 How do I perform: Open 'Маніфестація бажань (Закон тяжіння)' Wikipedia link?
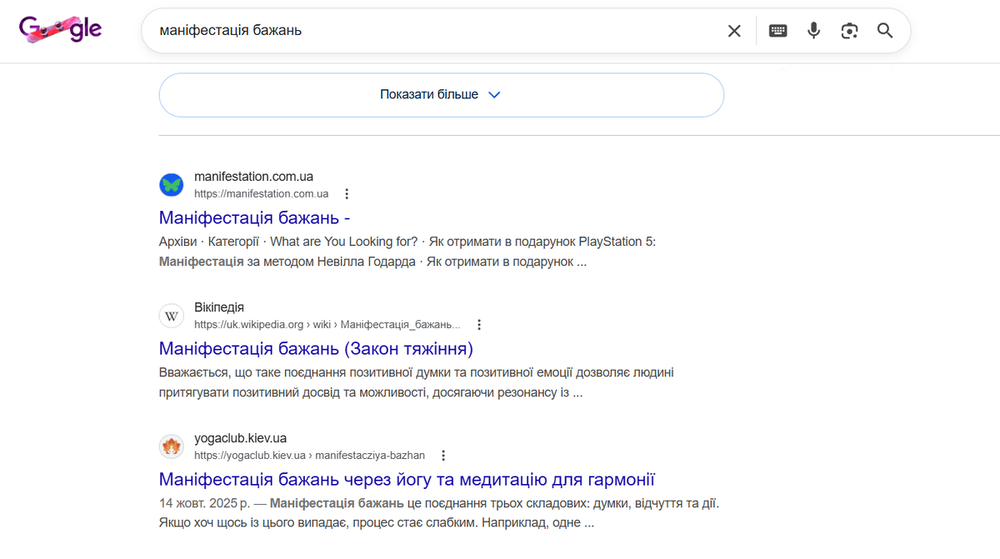tap(315, 349)
